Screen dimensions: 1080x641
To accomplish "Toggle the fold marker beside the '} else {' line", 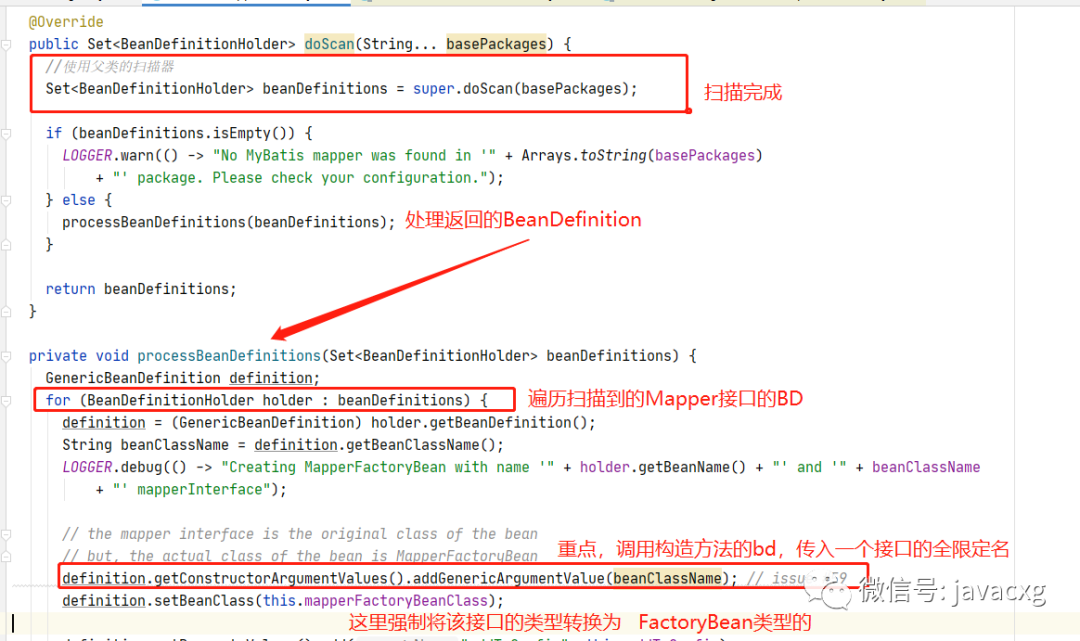I will (6, 200).
